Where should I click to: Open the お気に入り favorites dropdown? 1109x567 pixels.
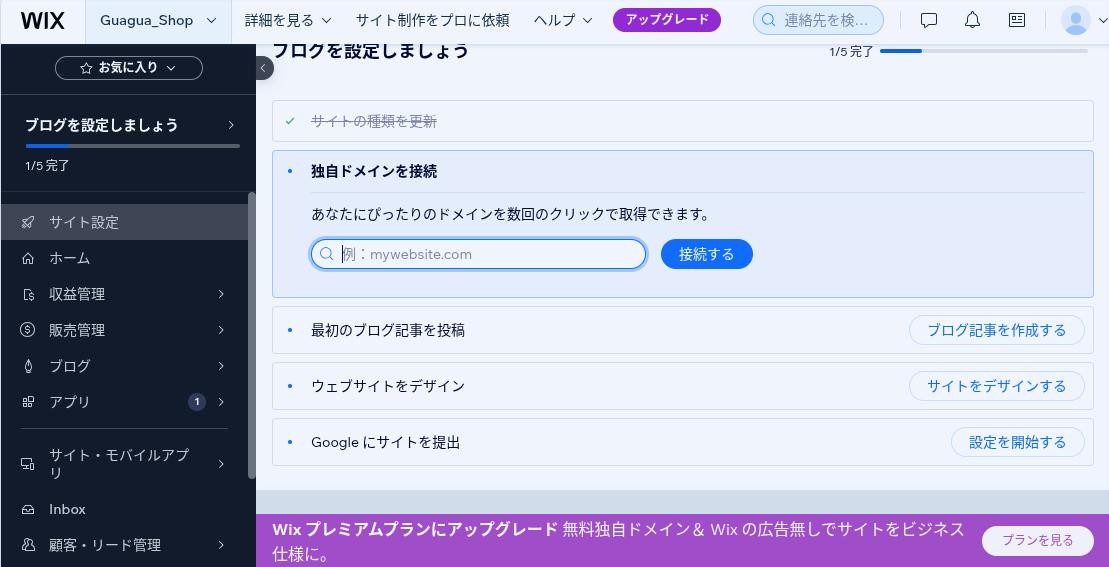[129, 68]
